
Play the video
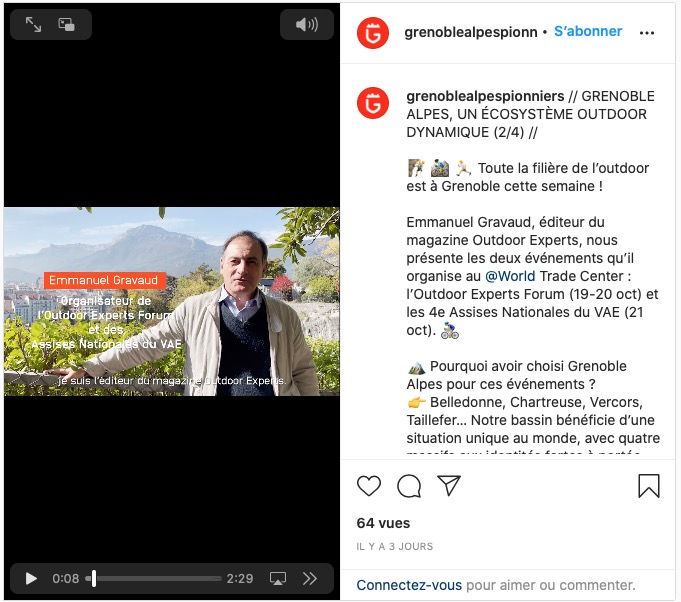pyautogui.click(x=31, y=579)
